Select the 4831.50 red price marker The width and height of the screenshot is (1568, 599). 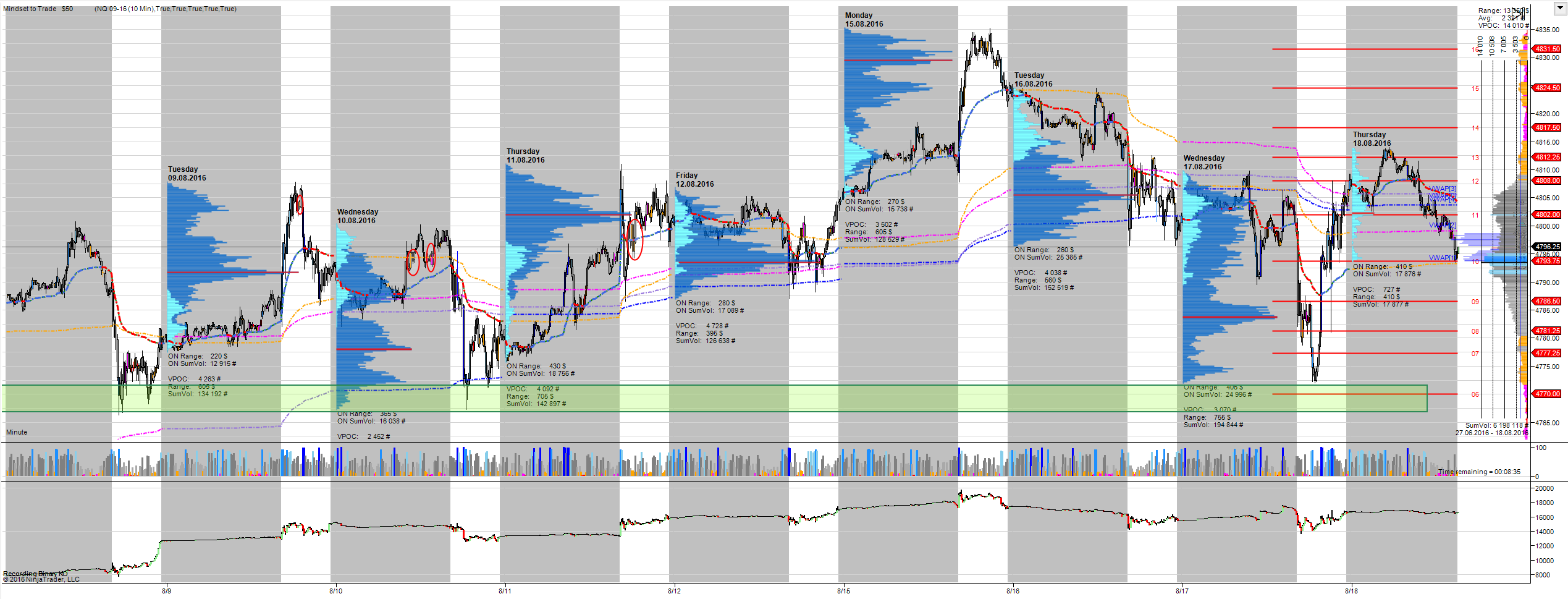click(x=1548, y=49)
